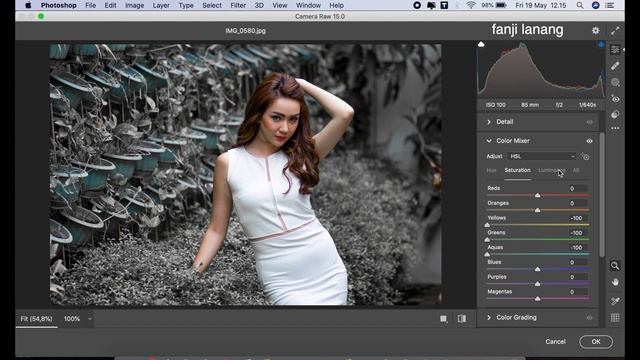Expand the Color Grading panel
The image size is (640, 360).
pyautogui.click(x=489, y=318)
